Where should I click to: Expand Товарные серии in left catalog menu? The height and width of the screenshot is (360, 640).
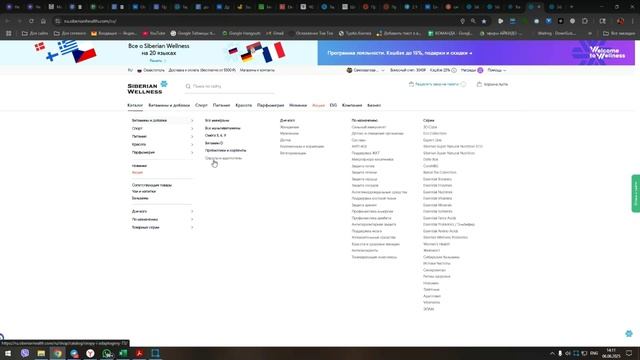pos(162,227)
